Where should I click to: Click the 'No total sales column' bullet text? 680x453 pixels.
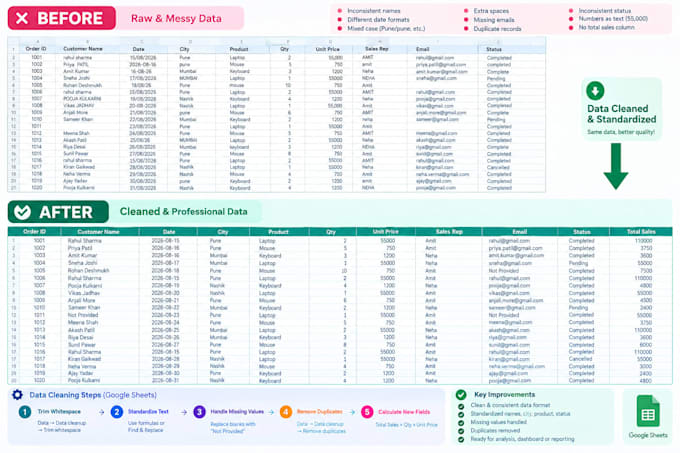[606, 27]
